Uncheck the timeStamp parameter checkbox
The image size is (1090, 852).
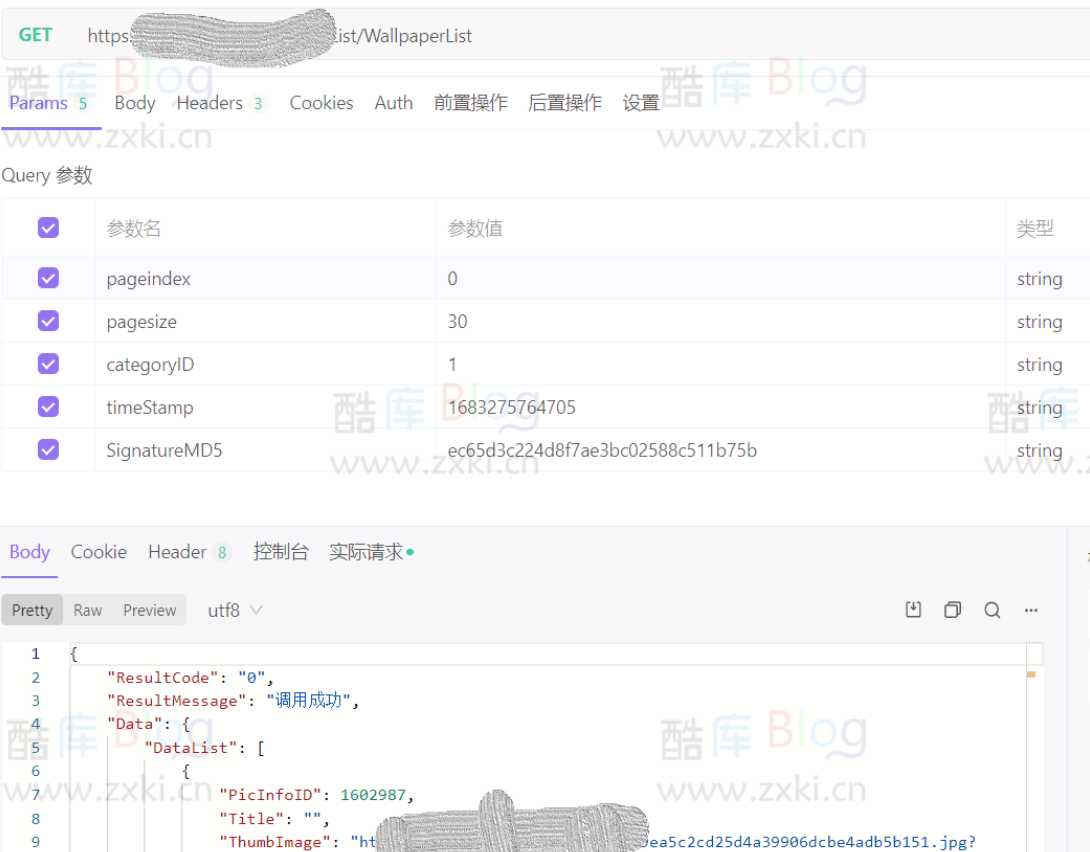[x=48, y=407]
